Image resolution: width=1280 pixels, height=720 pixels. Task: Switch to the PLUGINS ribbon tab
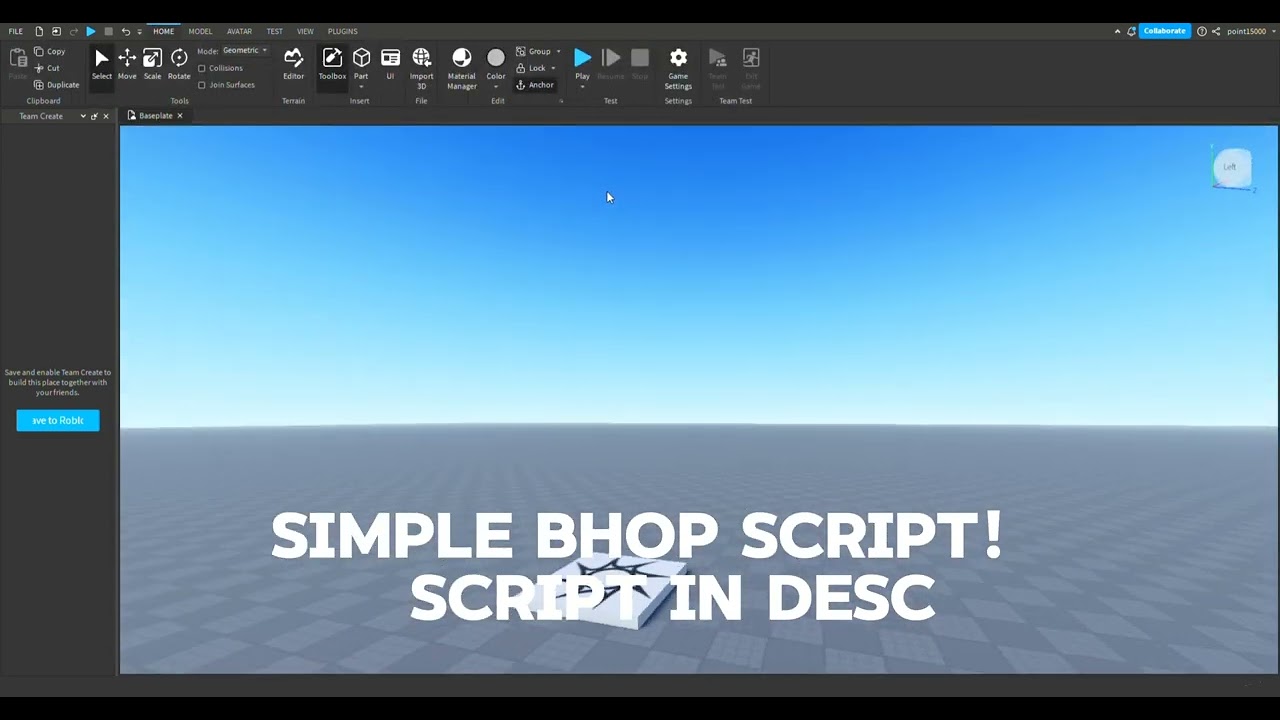(x=342, y=31)
